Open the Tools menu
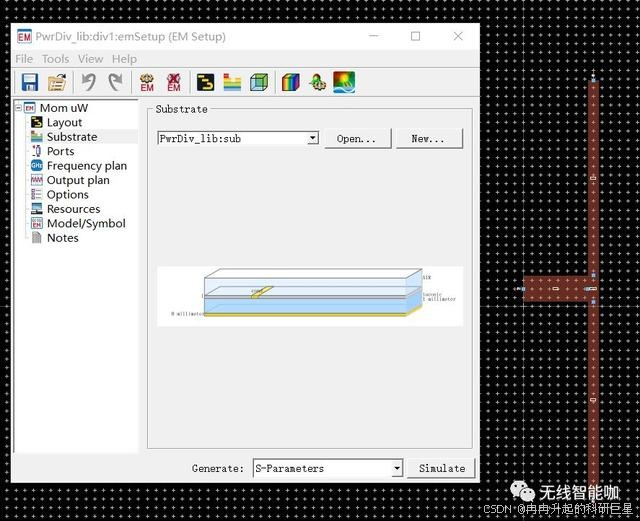 56,59
